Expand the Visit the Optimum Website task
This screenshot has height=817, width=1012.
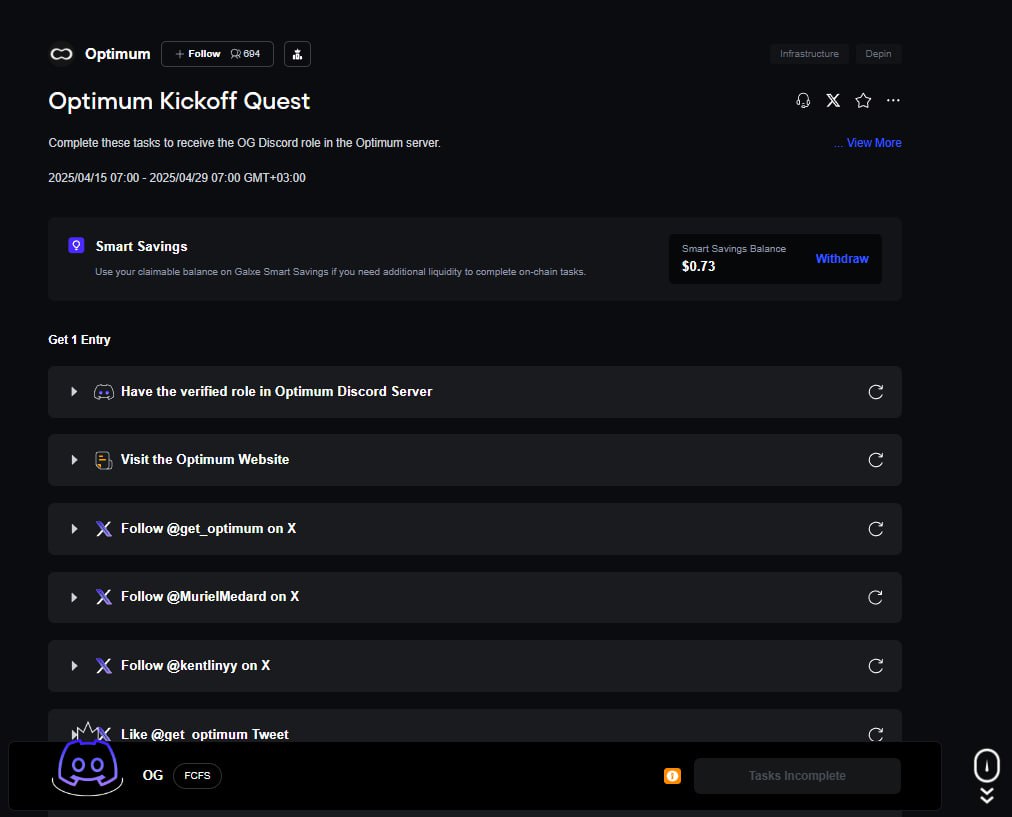(74, 460)
